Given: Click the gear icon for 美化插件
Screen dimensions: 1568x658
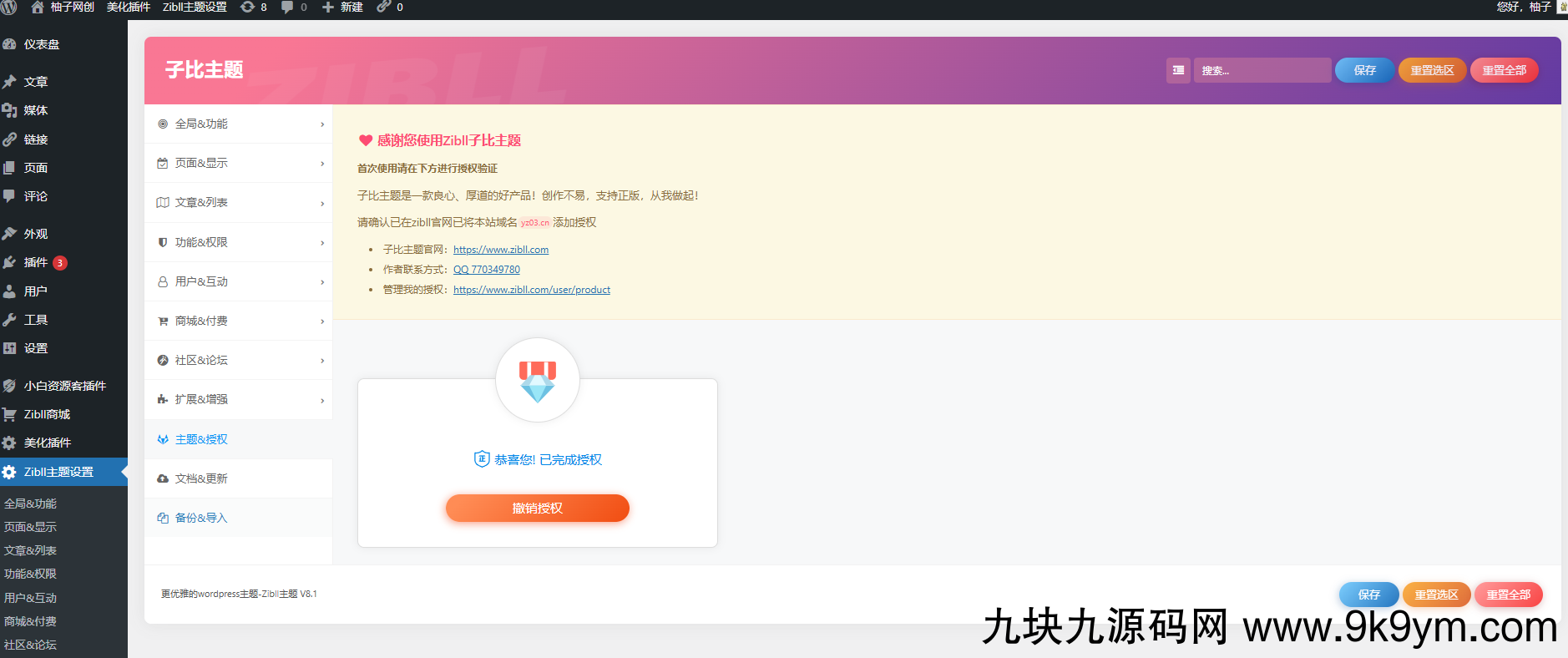Looking at the screenshot, I should (10, 443).
